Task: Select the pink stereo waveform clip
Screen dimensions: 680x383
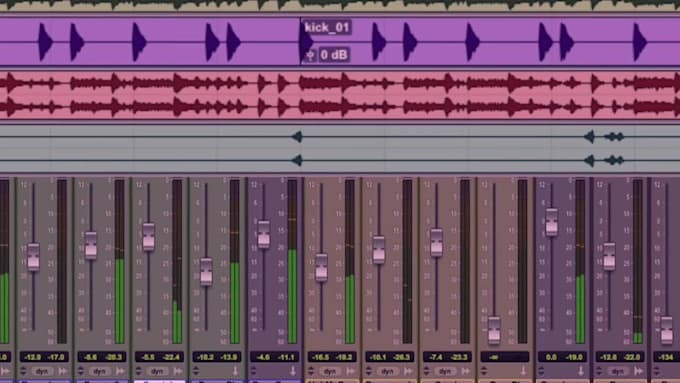Action: (340, 95)
